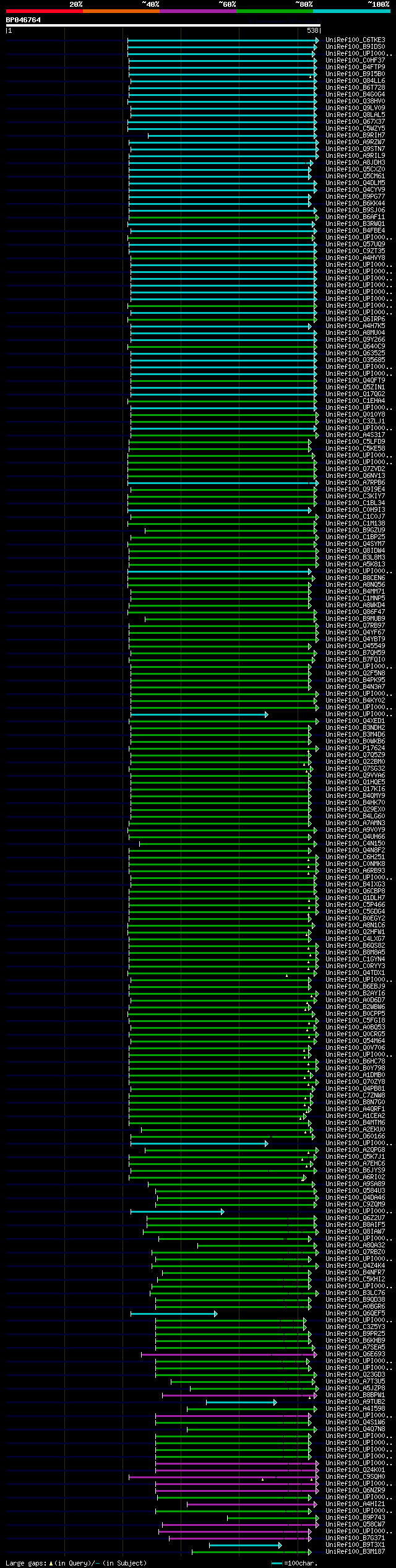Open hit UniRef100_C6TKE3
396x1568 pixels.
pyautogui.click(x=355, y=40)
